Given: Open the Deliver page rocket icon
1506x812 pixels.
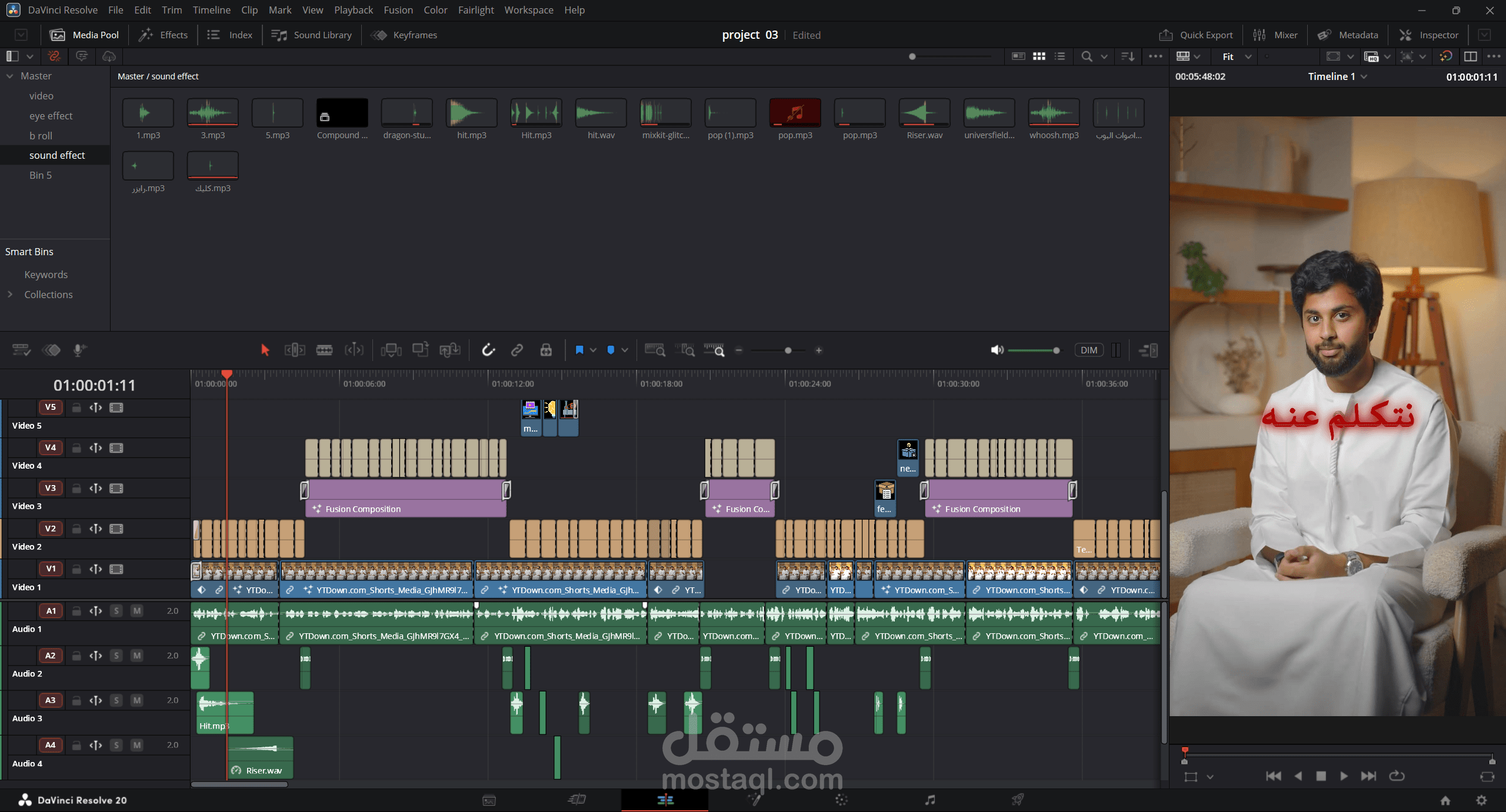Looking at the screenshot, I should [x=1018, y=800].
